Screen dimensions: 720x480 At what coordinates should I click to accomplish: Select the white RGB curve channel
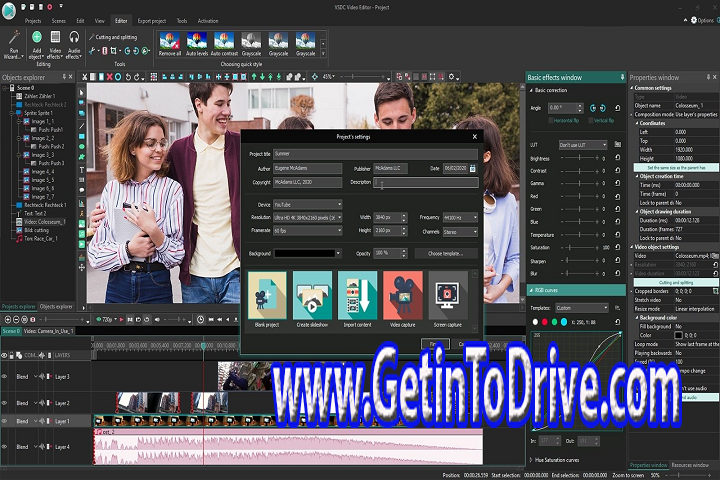[535, 322]
